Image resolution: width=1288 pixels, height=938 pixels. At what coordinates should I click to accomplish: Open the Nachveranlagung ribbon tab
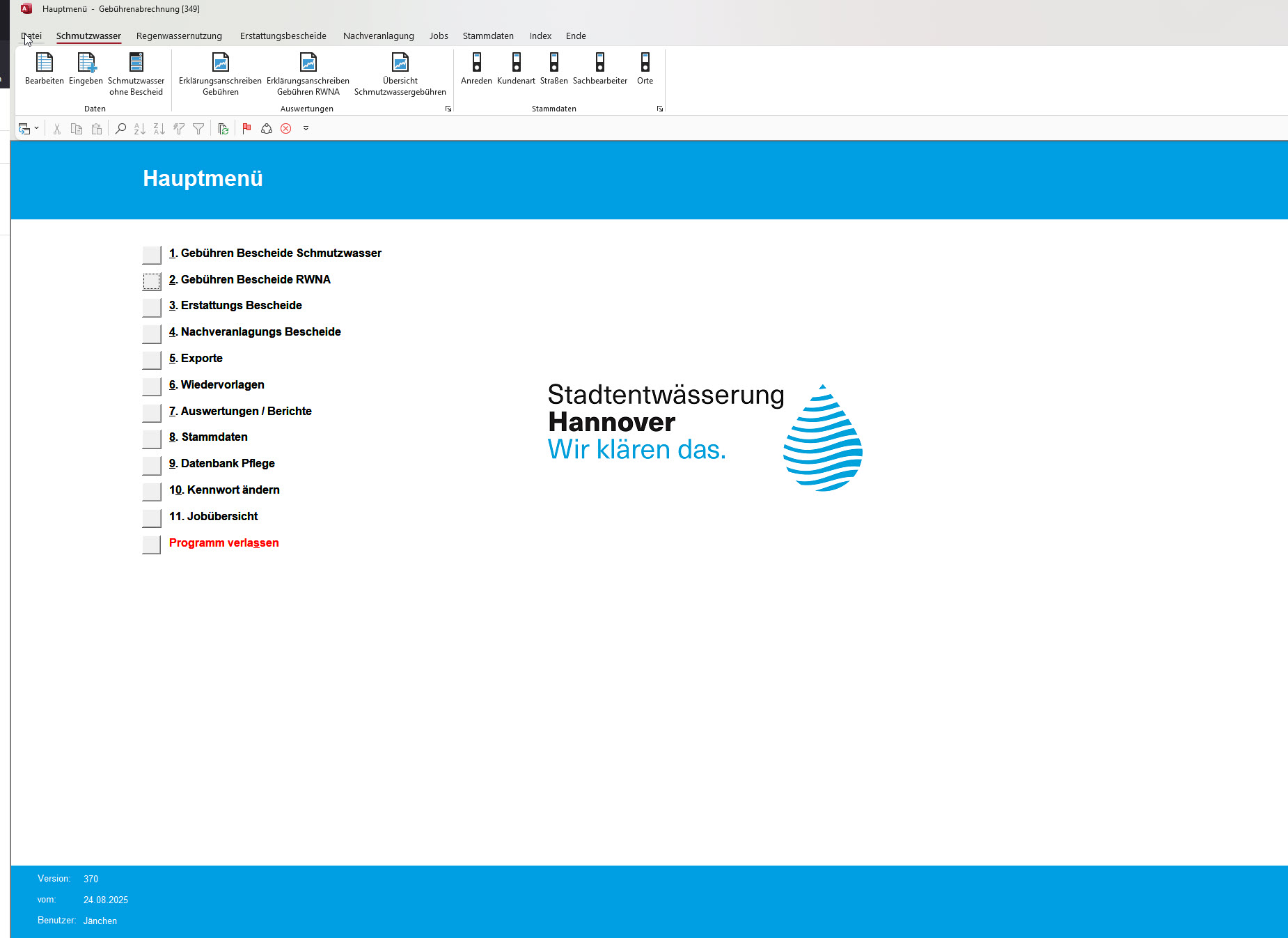pos(378,36)
